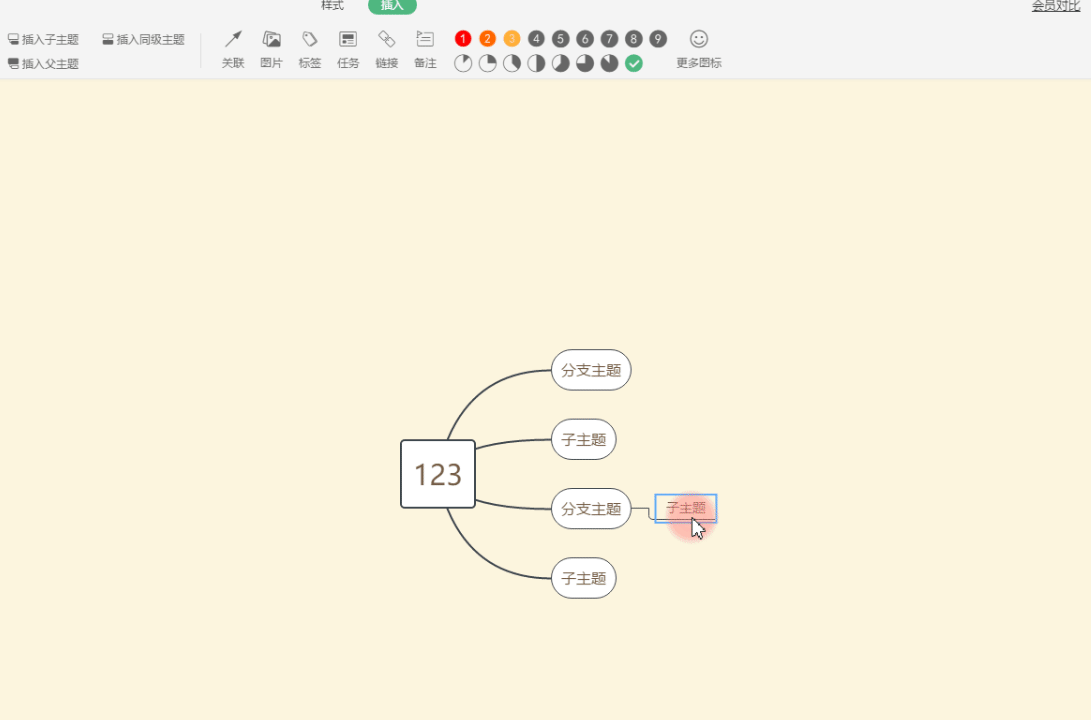Set the first one-eighth progress pie marker
The width and height of the screenshot is (1091, 720).
463,64
